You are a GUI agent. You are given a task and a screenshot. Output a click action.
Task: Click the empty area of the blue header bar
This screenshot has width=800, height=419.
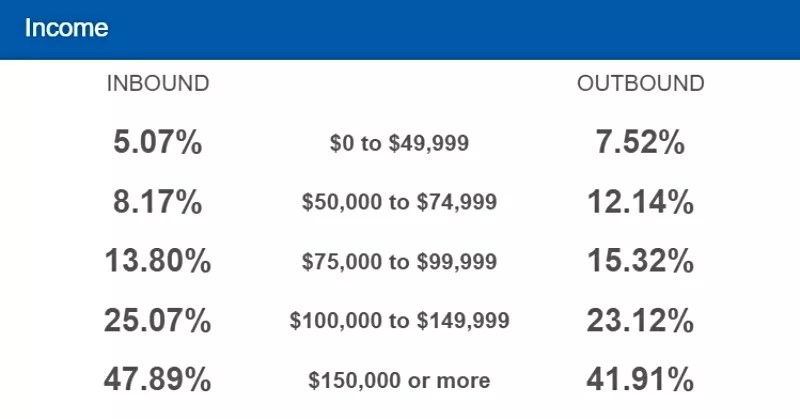click(x=450, y=28)
